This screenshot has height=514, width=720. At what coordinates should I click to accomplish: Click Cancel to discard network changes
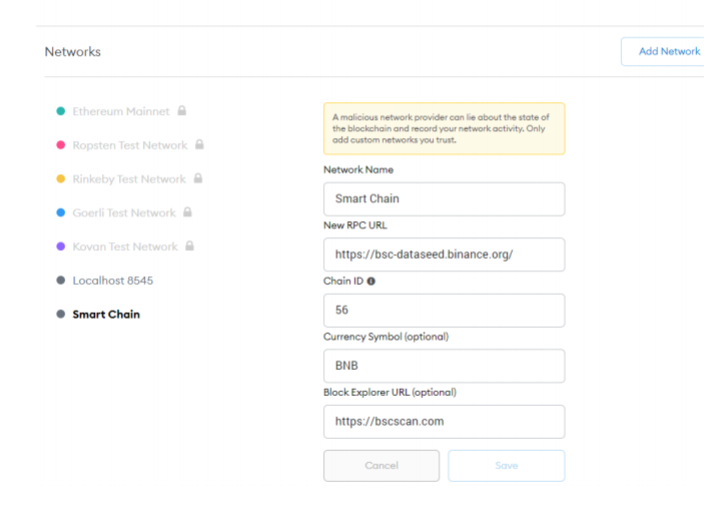(x=382, y=466)
